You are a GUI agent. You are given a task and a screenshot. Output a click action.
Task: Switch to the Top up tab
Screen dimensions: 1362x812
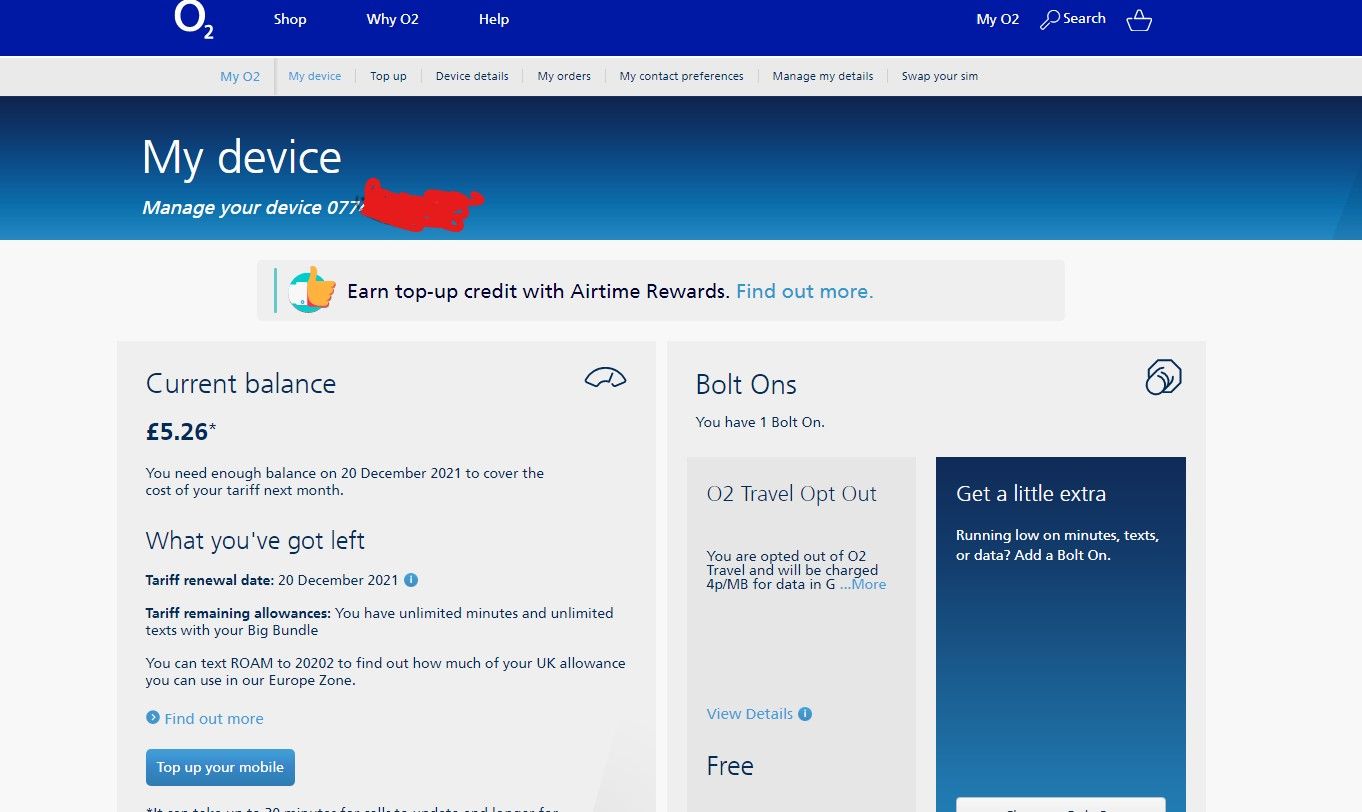388,75
